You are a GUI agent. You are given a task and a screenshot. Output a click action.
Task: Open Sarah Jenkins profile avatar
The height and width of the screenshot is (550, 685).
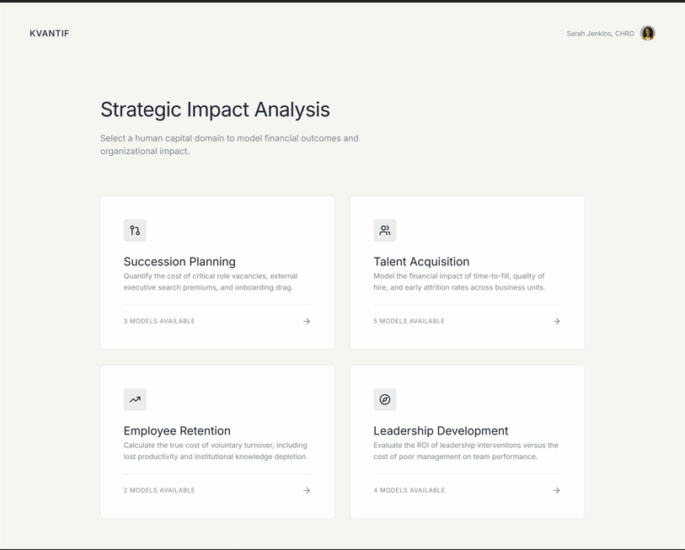(648, 33)
